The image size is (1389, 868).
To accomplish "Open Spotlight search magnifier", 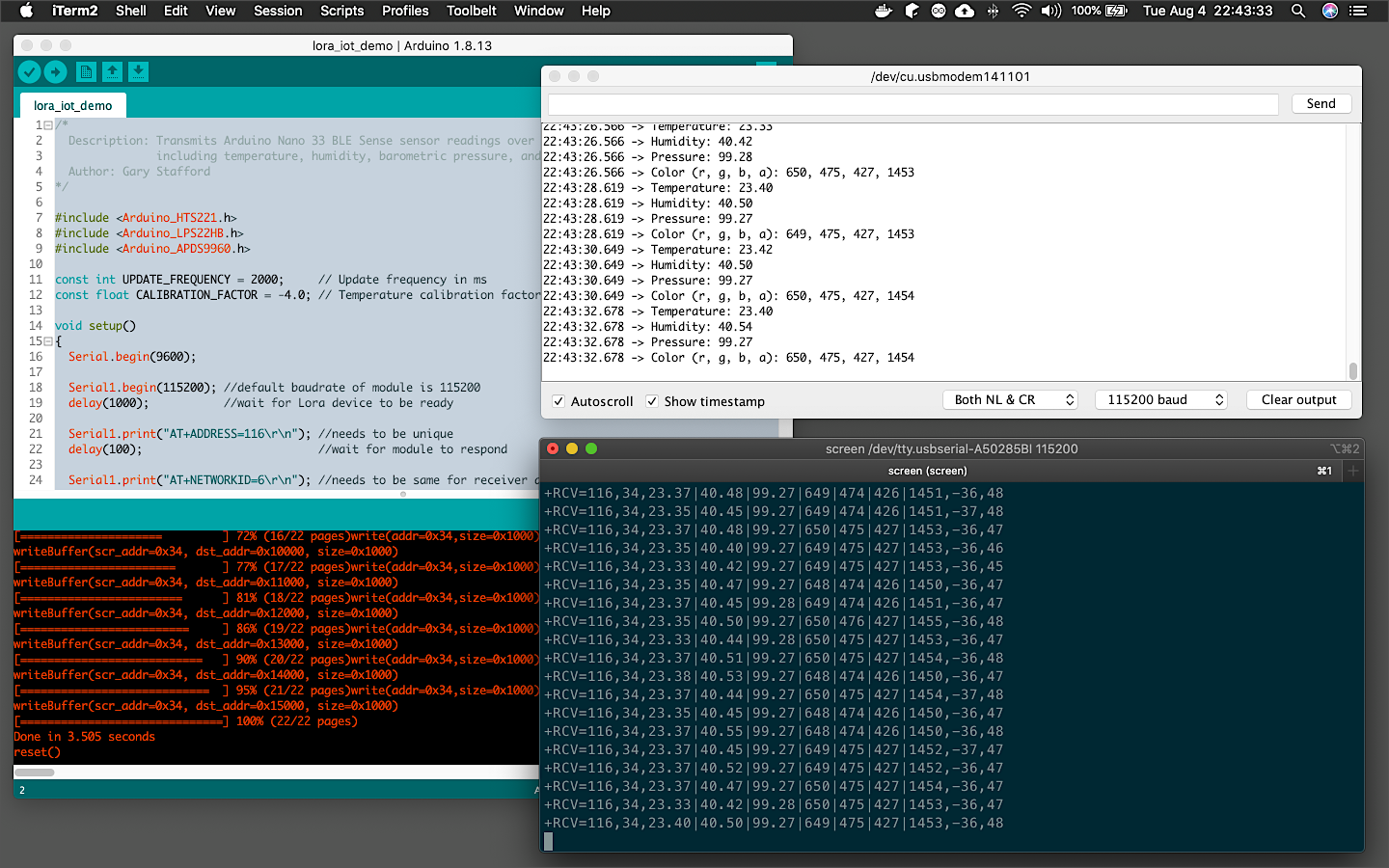I will (1298, 11).
